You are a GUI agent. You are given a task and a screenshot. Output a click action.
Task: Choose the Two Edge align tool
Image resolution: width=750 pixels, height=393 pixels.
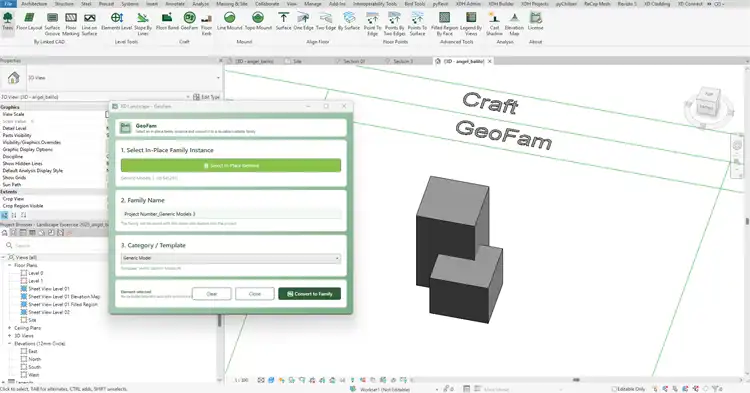[326, 22]
